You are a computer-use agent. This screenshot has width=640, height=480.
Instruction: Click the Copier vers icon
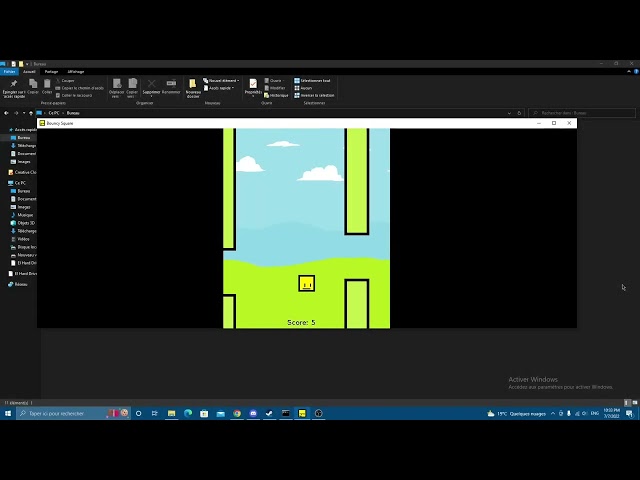(132, 83)
